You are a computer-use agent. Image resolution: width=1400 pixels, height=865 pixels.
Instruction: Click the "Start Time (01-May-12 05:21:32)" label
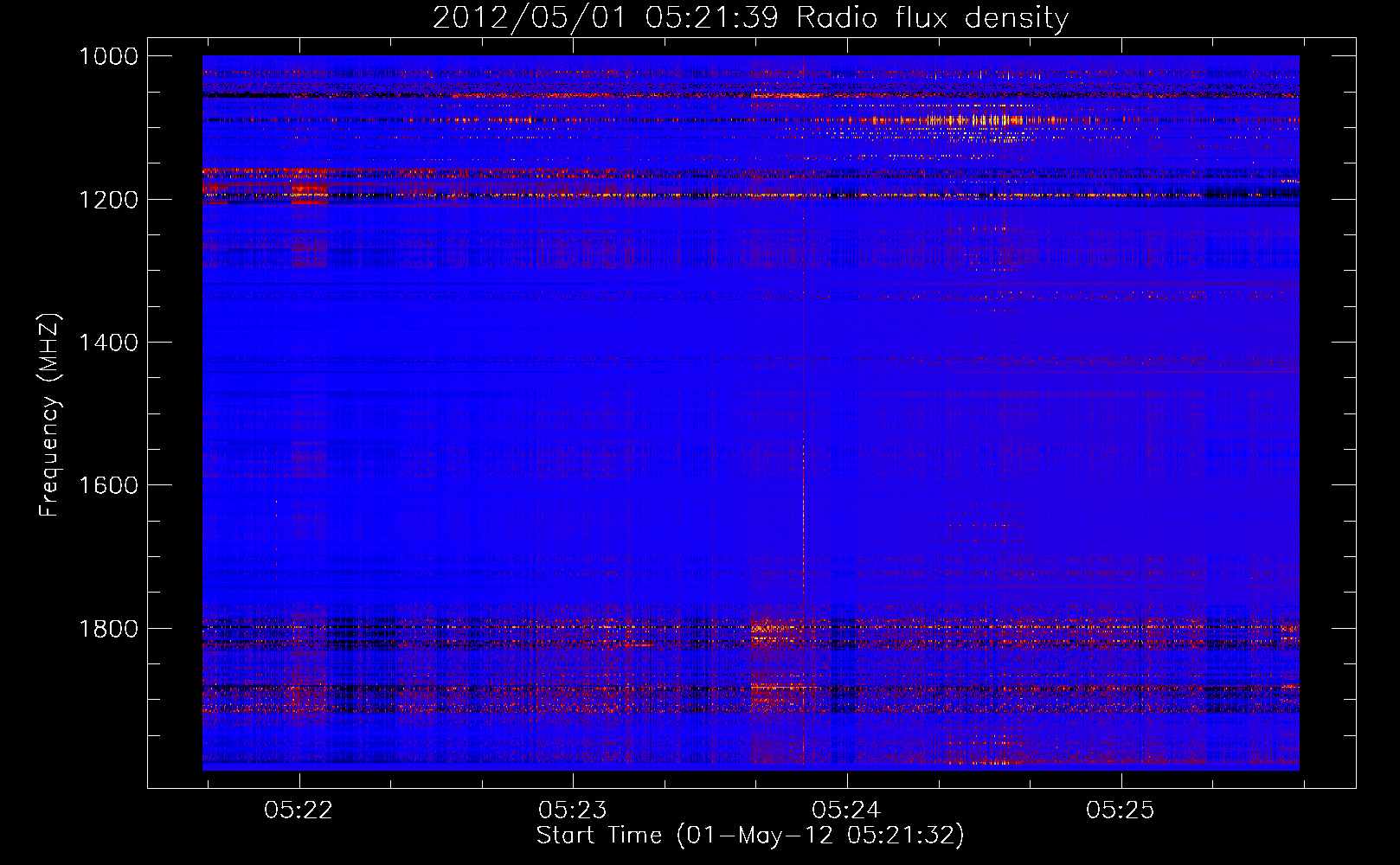click(x=750, y=836)
